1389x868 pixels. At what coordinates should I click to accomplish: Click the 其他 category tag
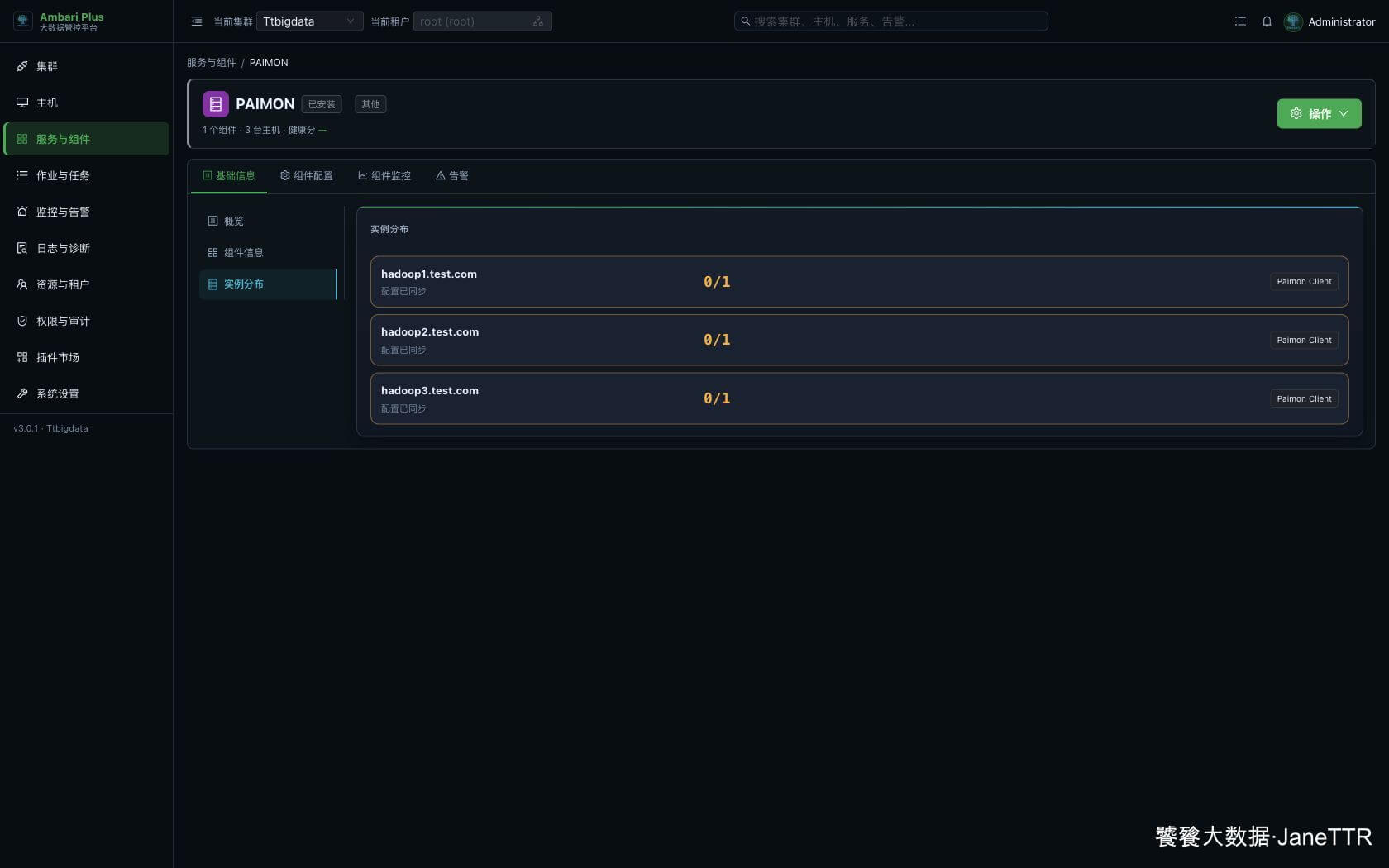pyautogui.click(x=370, y=104)
